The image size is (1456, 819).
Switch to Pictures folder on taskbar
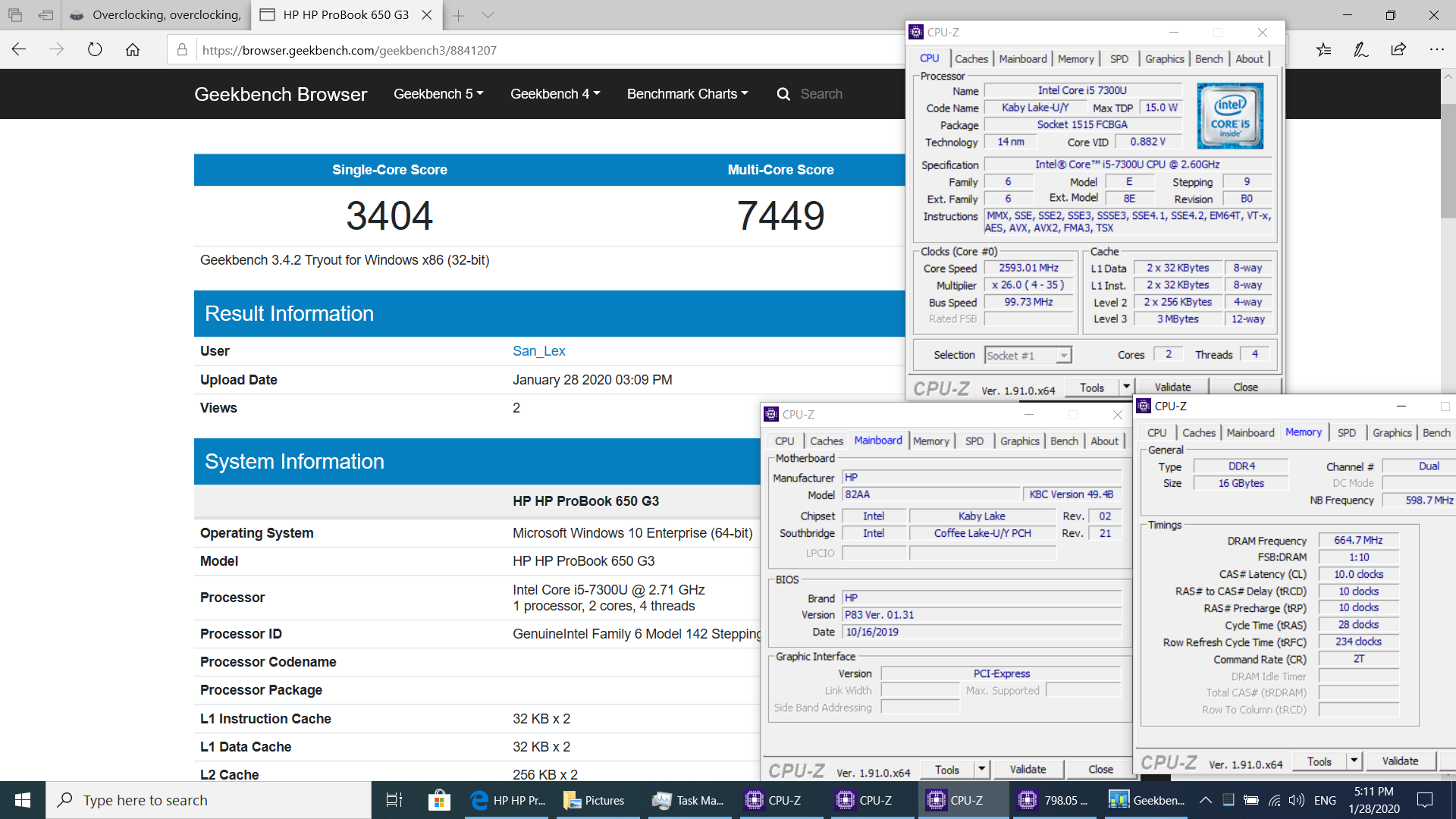[595, 800]
